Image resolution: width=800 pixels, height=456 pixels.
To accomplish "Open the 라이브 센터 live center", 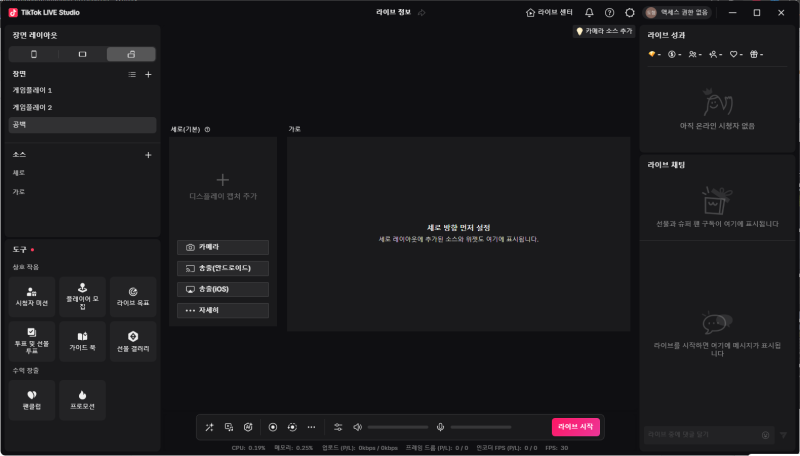I will 549,12.
